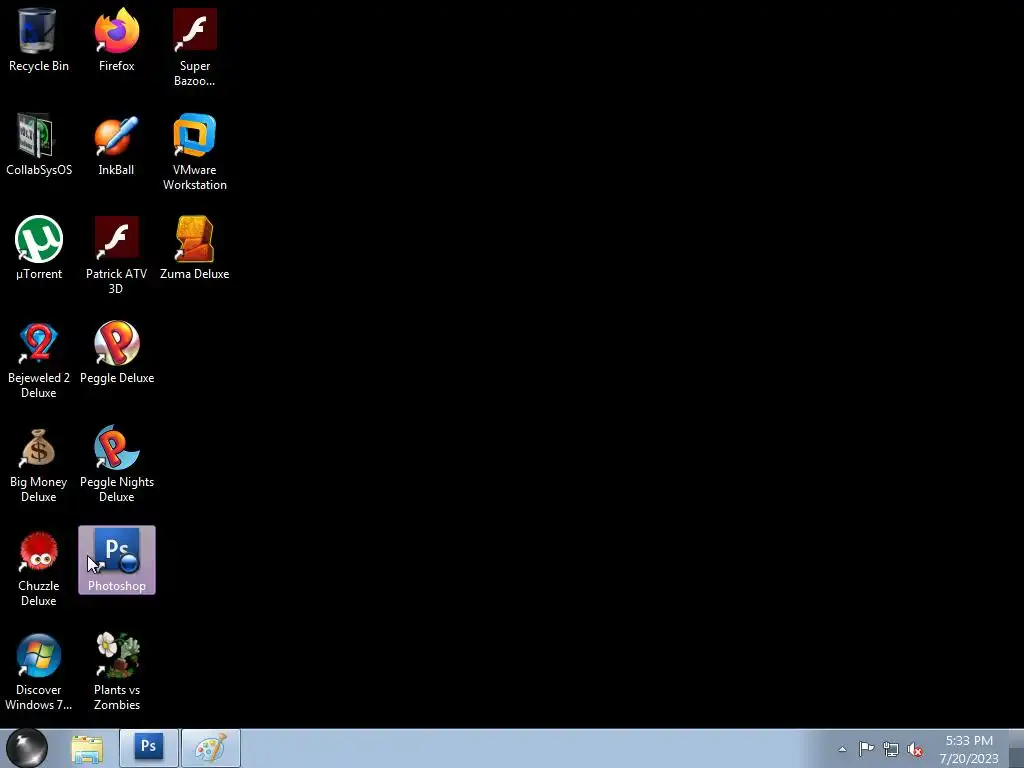1024x768 pixels.
Task: Select the Peggle Nights Deluxe shortcut
Action: pyautogui.click(x=117, y=464)
